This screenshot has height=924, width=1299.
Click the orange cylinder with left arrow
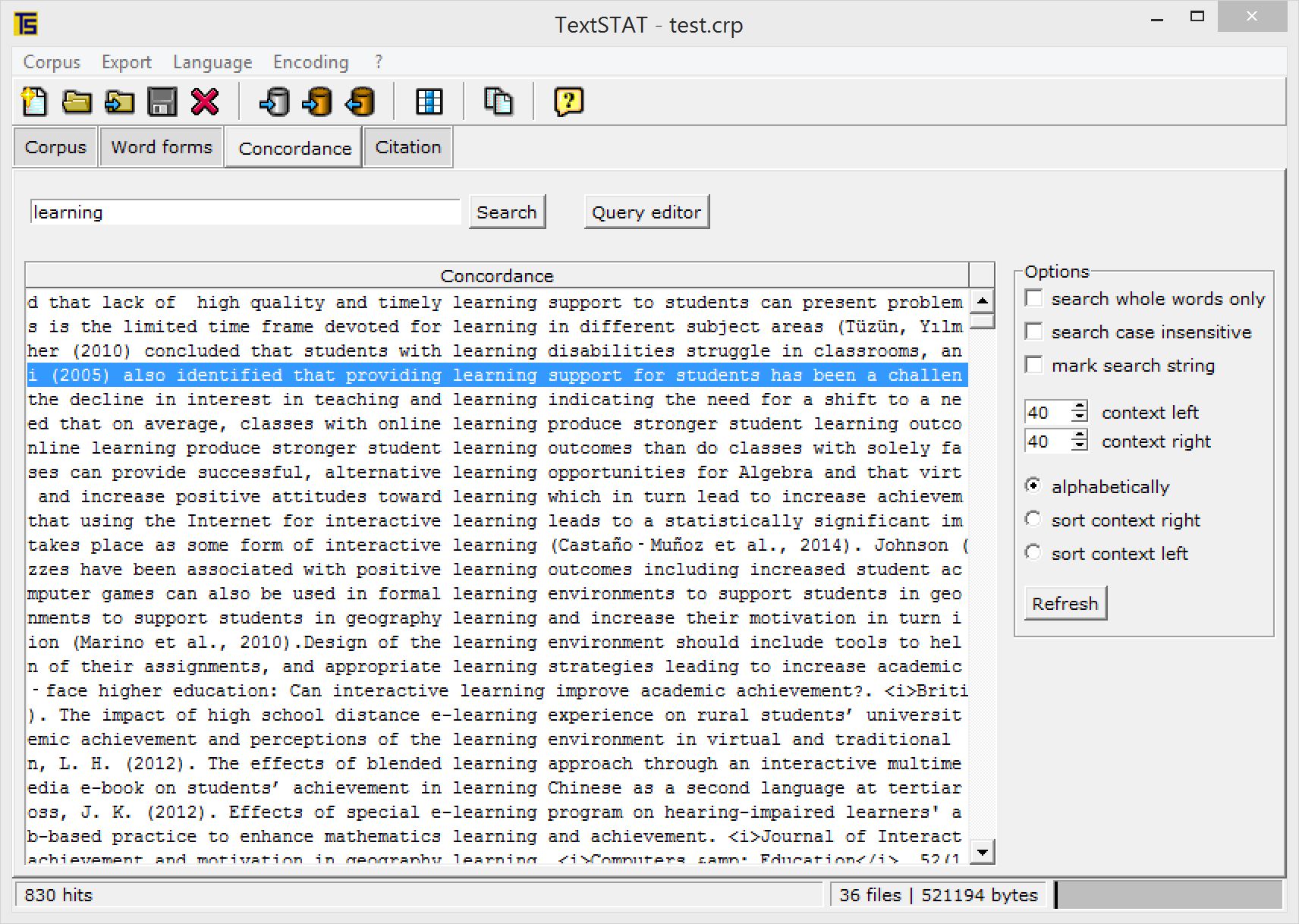click(360, 102)
